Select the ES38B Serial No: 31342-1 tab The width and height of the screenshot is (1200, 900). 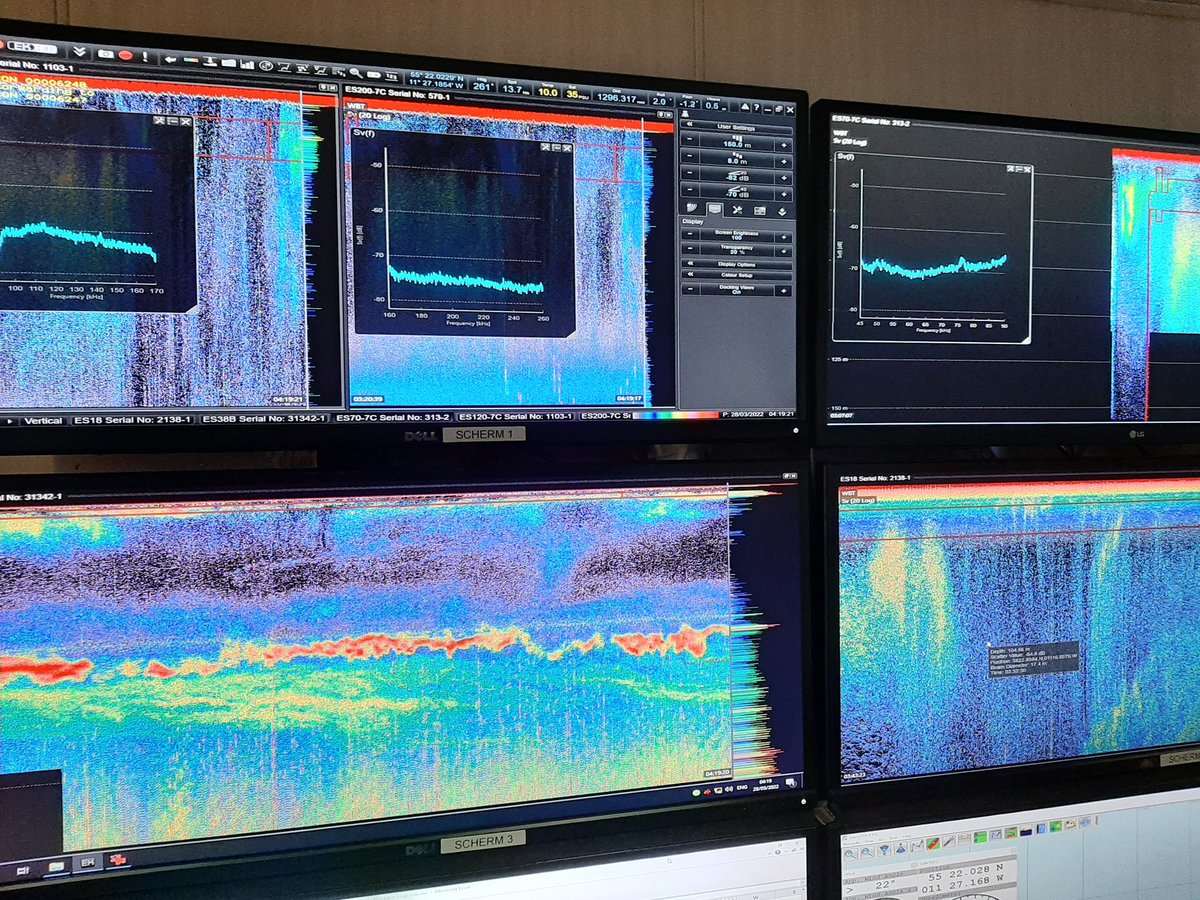(264, 419)
